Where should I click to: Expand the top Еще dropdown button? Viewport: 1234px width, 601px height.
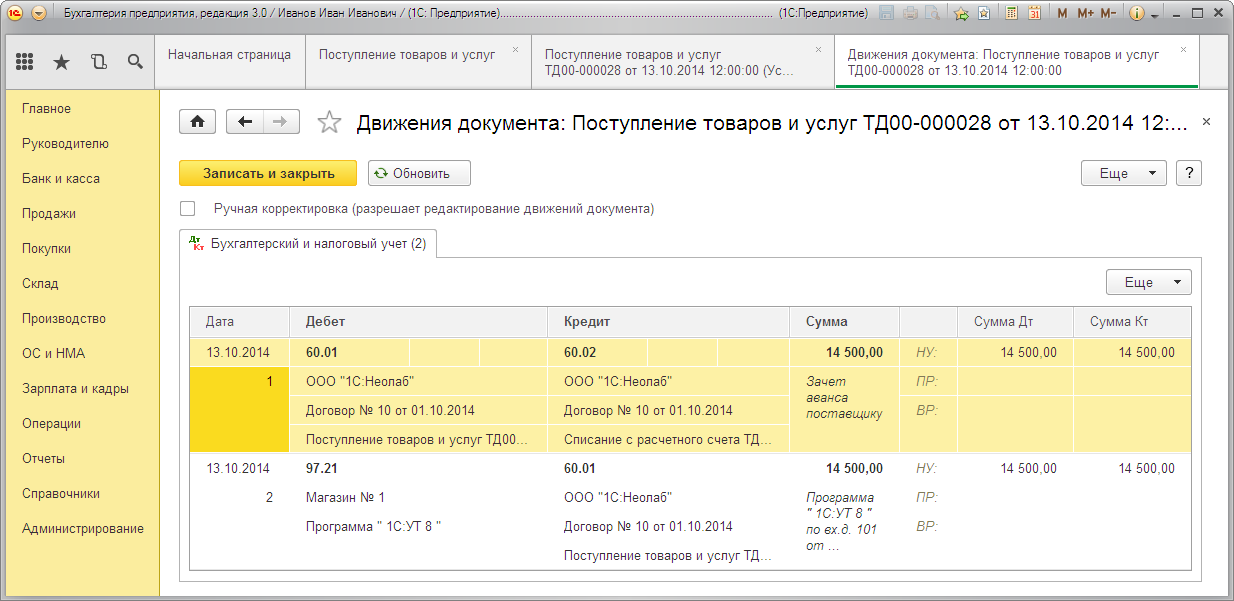pyautogui.click(x=1124, y=173)
